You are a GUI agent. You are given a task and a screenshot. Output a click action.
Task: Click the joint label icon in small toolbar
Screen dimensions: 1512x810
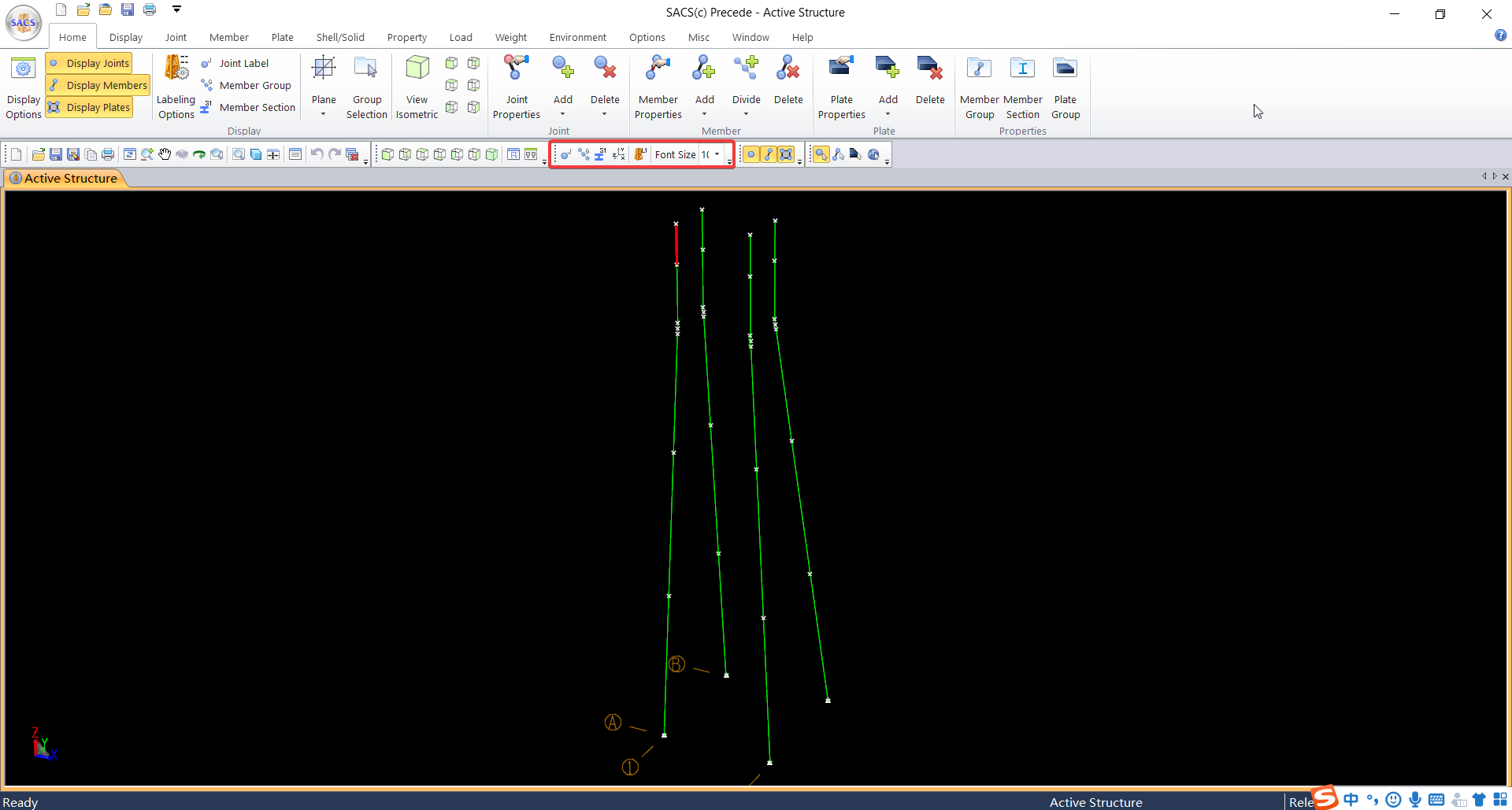[x=565, y=154]
